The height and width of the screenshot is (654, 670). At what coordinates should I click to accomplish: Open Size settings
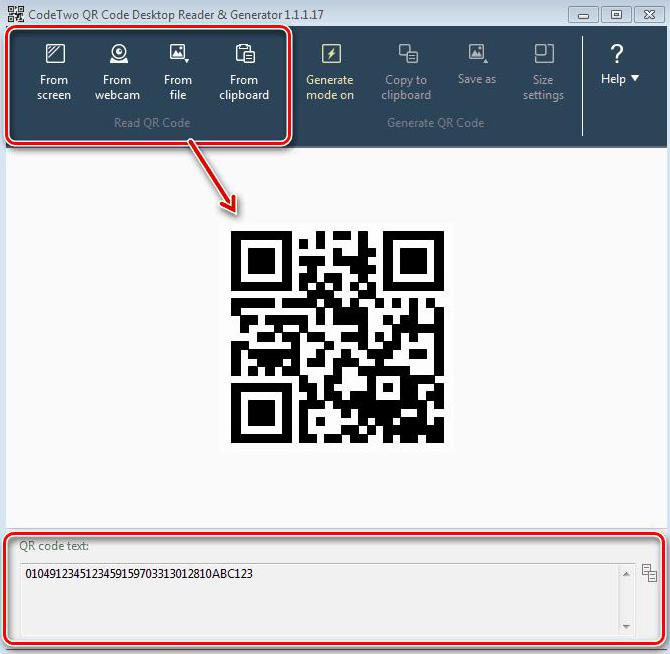(543, 72)
